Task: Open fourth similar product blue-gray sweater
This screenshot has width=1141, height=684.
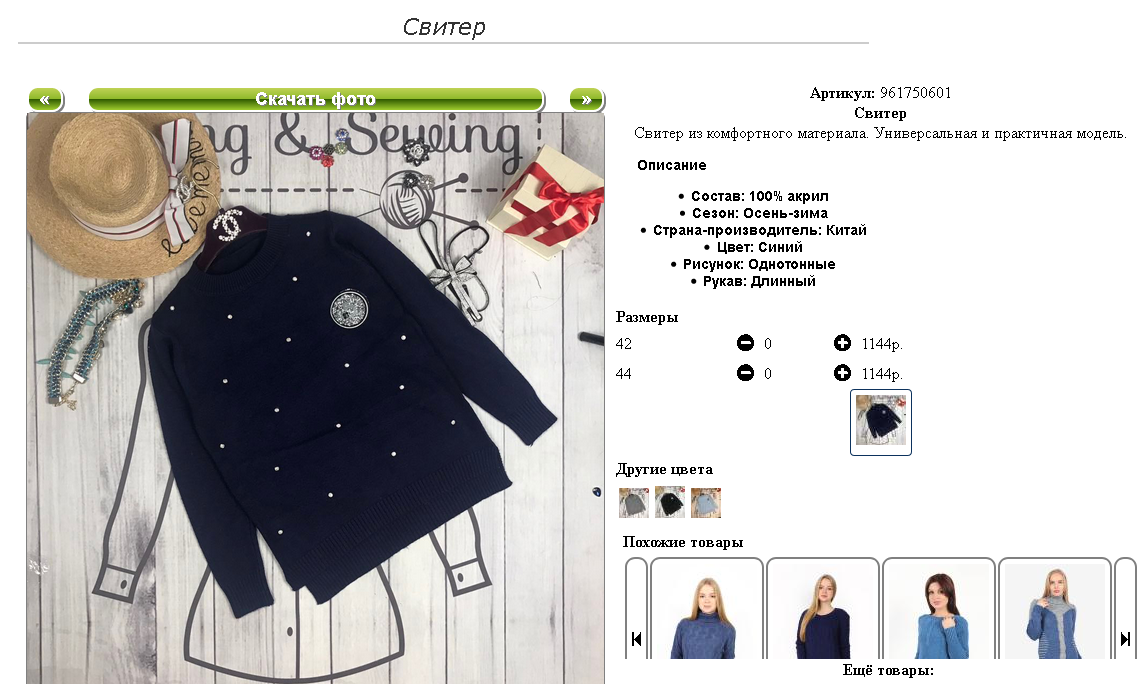Action: 1055,610
